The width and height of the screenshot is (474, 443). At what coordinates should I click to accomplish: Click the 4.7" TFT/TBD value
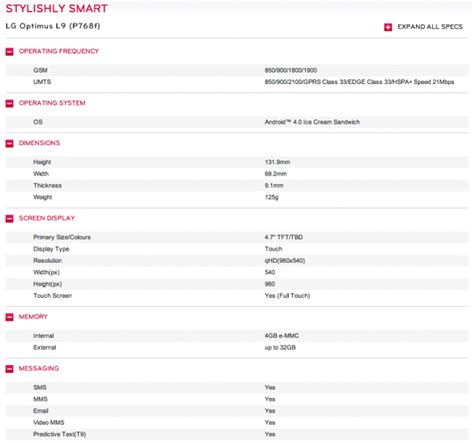coord(284,237)
